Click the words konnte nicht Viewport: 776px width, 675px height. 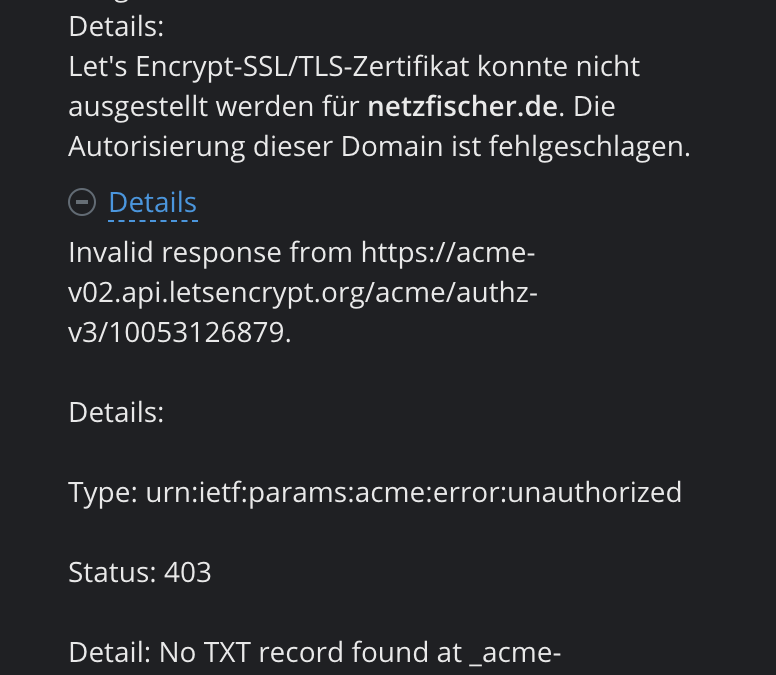pyautogui.click(x=559, y=67)
